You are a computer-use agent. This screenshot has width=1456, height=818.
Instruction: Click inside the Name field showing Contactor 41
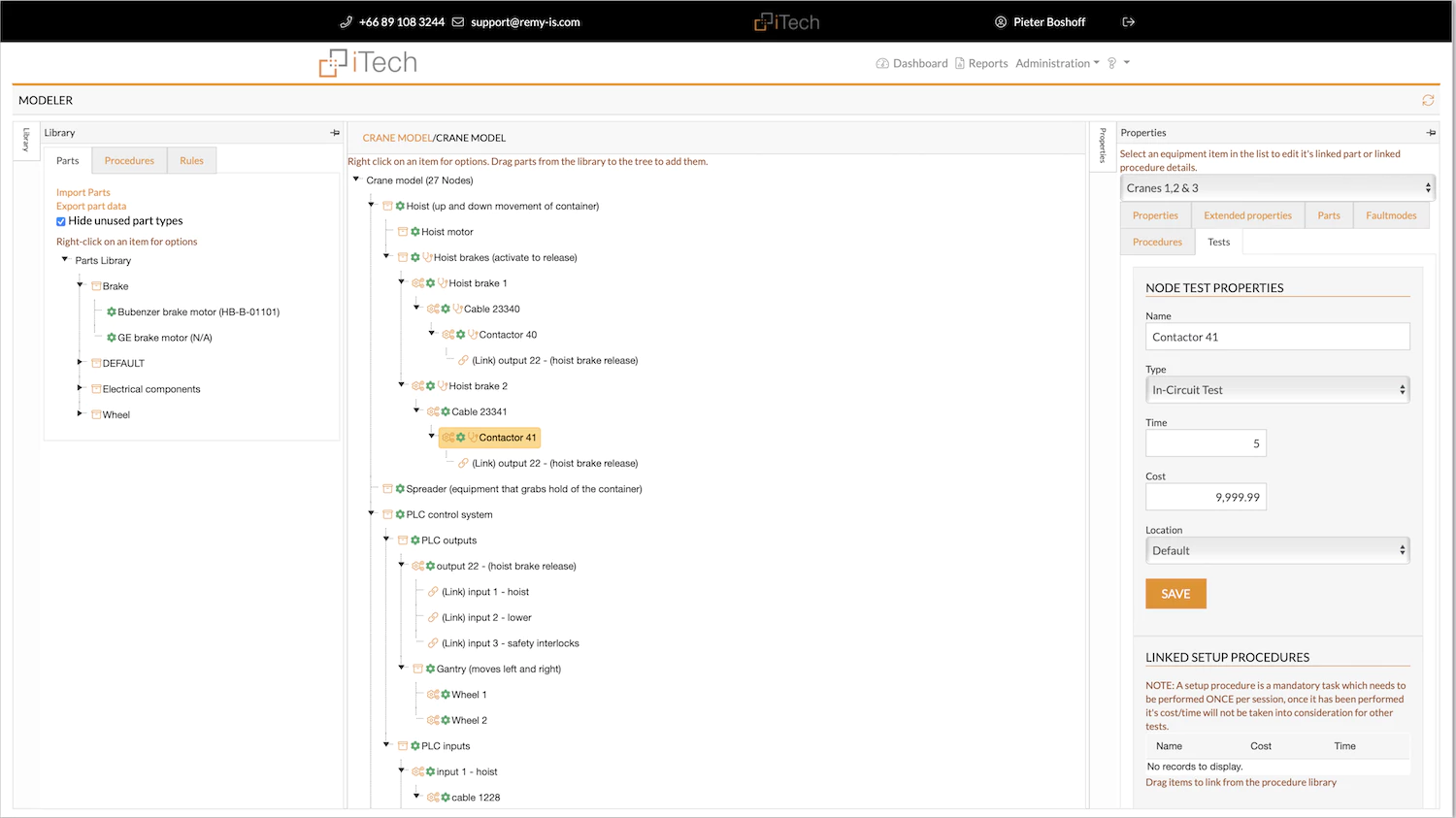point(1276,337)
